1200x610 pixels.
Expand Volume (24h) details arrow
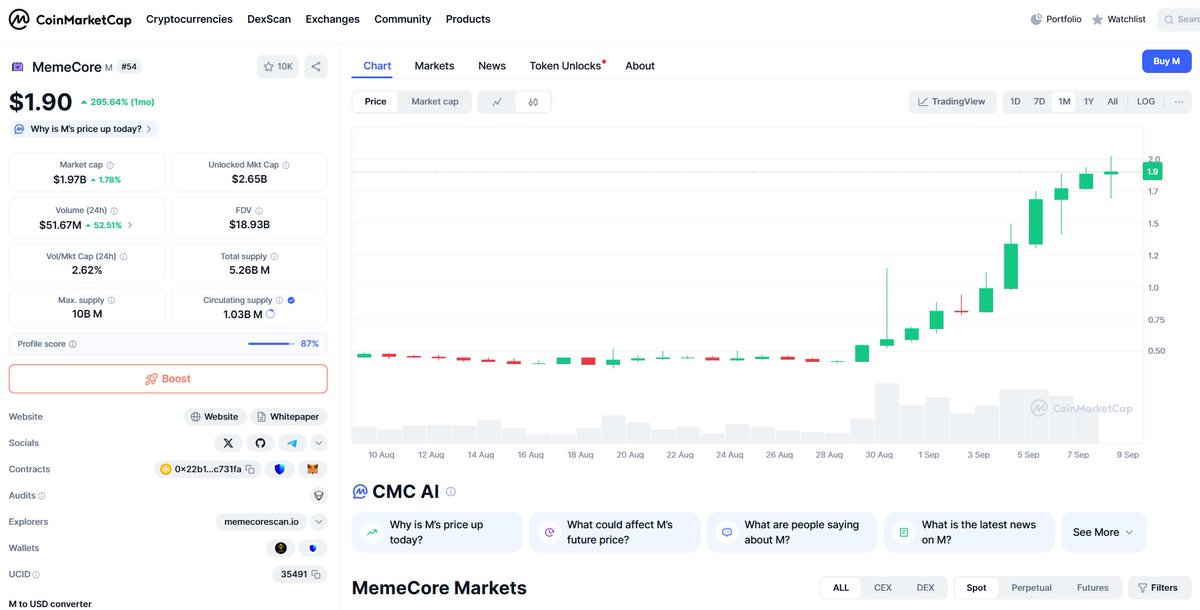coord(130,225)
